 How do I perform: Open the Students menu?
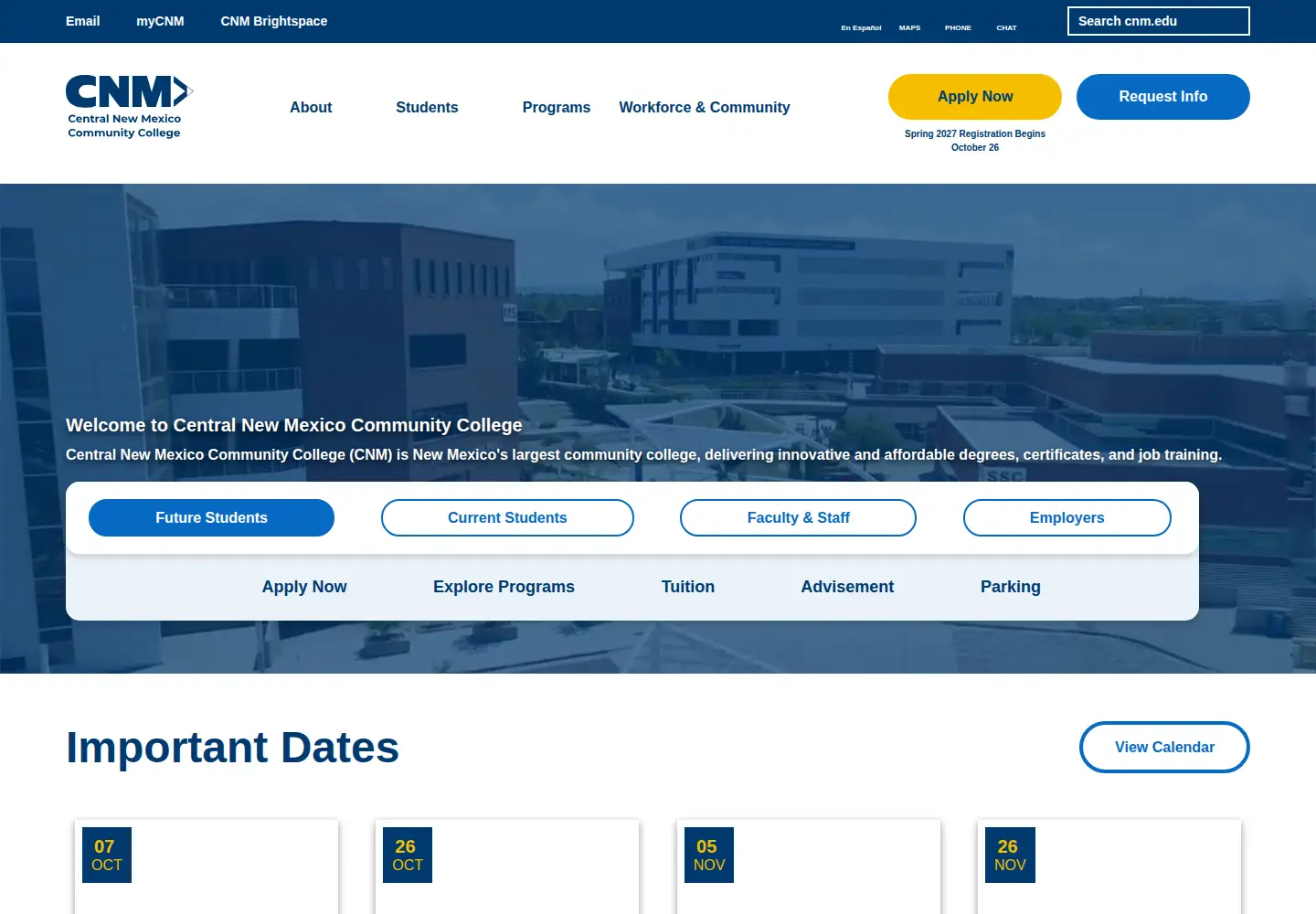point(427,107)
